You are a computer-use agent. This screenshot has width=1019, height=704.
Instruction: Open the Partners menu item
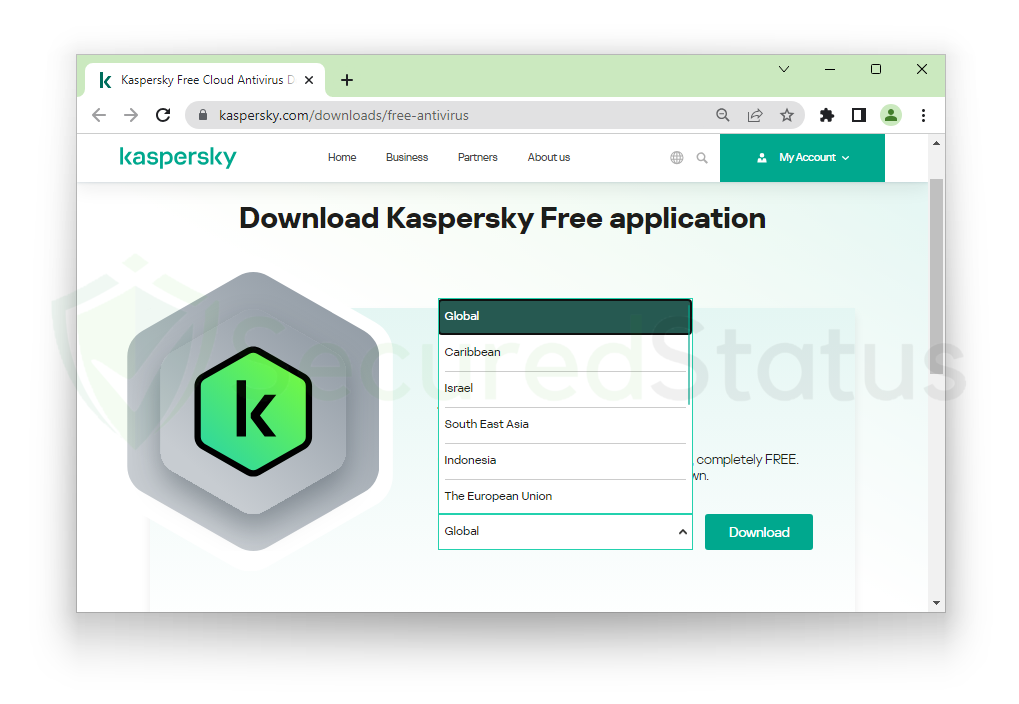pyautogui.click(x=478, y=157)
